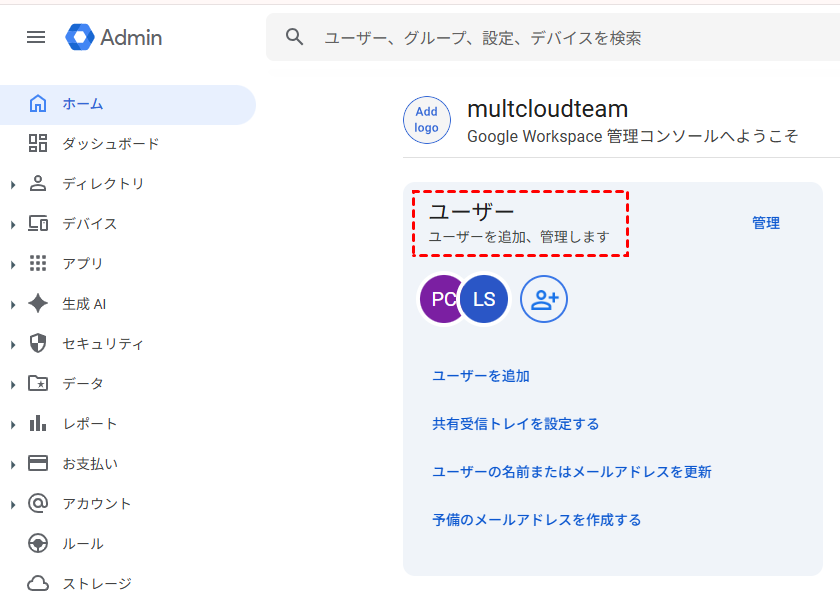The image size is (840, 593).
Task: Click the 管理 link in user card
Action: pos(765,223)
